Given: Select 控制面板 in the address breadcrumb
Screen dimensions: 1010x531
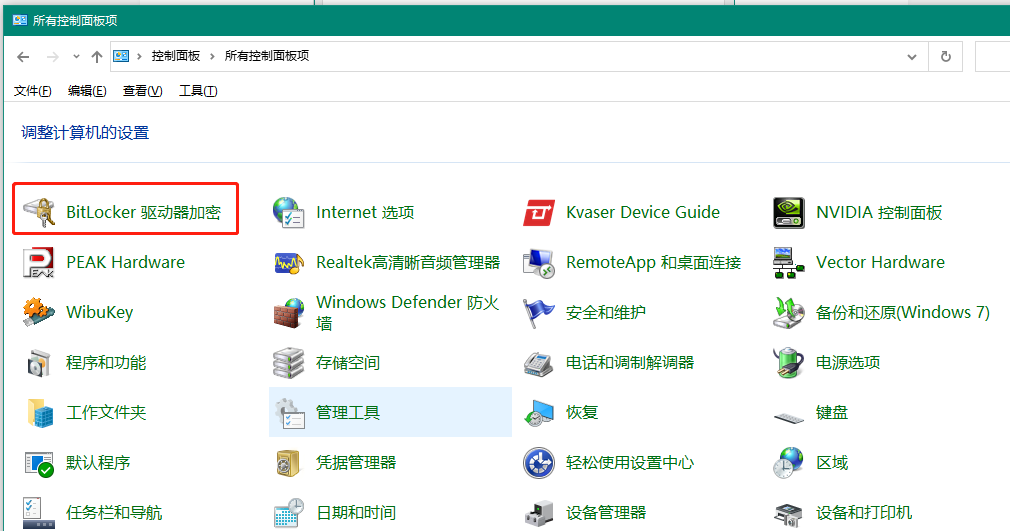Looking at the screenshot, I should click(176, 56).
